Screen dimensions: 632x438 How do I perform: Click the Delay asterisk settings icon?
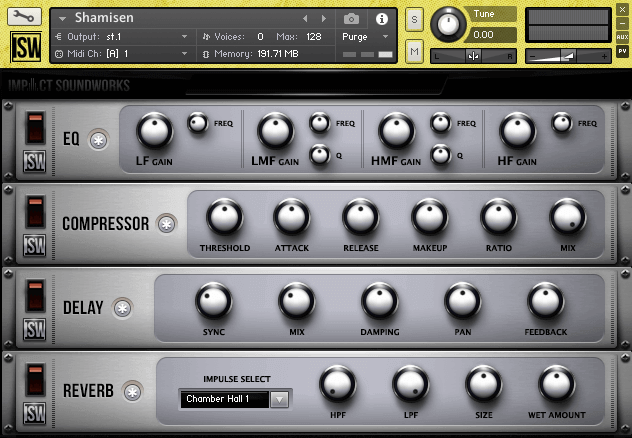click(123, 308)
